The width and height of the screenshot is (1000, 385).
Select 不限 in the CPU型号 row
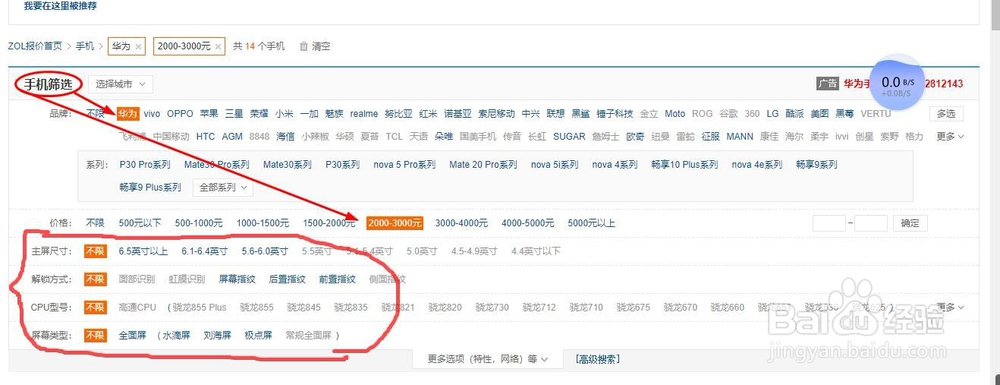coord(95,307)
